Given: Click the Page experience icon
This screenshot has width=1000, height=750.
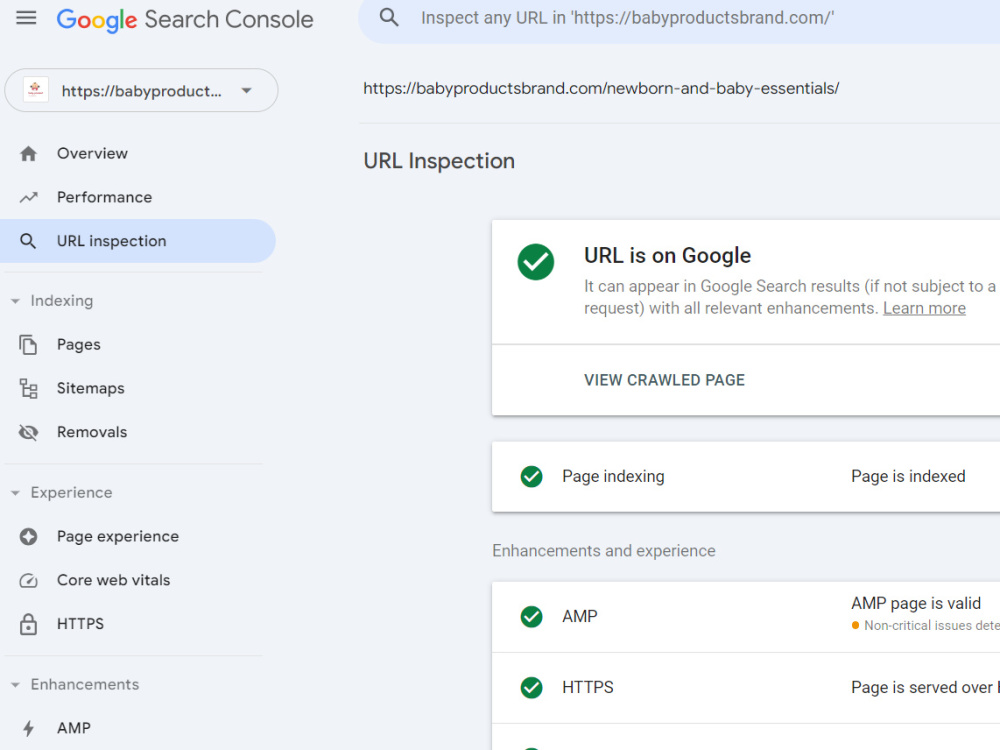Looking at the screenshot, I should click(x=28, y=536).
